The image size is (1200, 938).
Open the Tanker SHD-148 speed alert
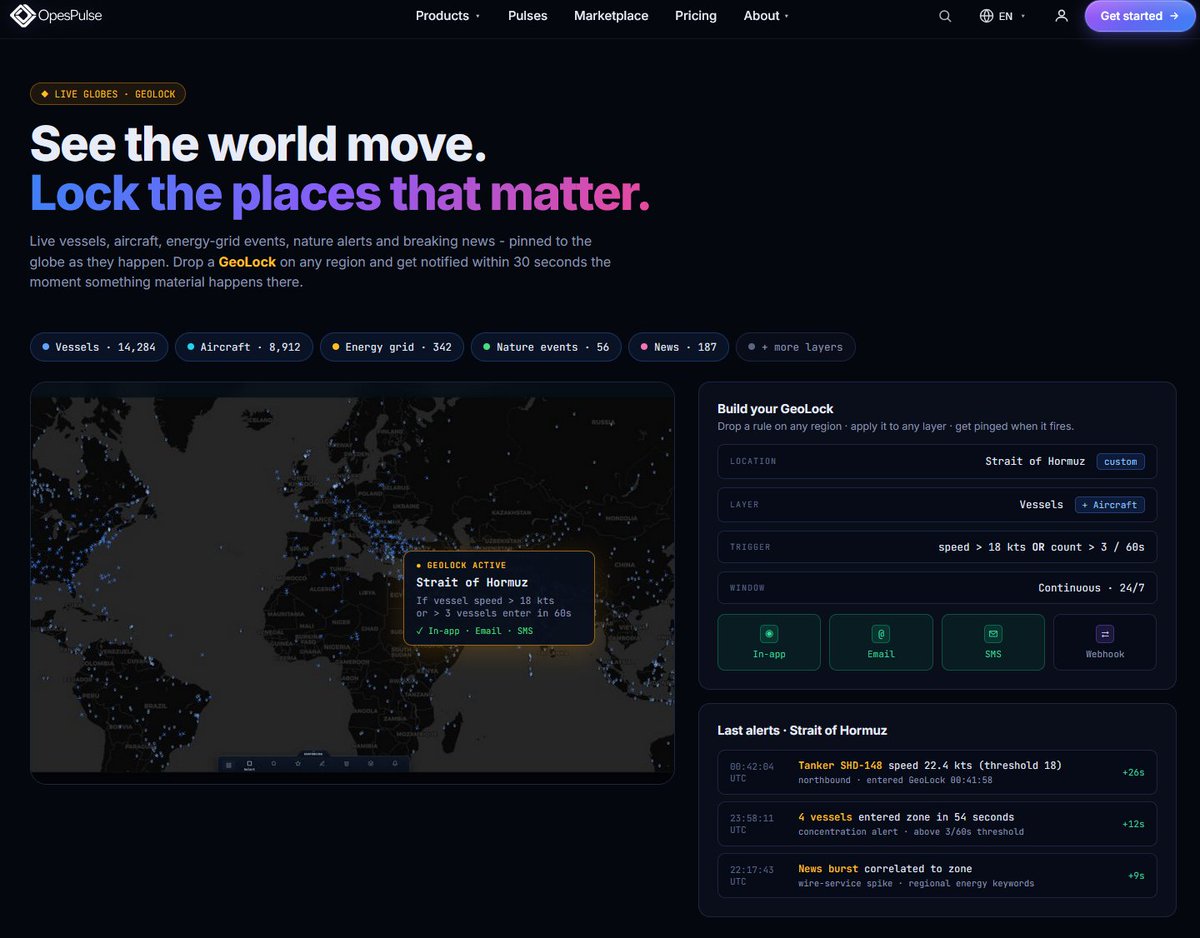[937, 772]
